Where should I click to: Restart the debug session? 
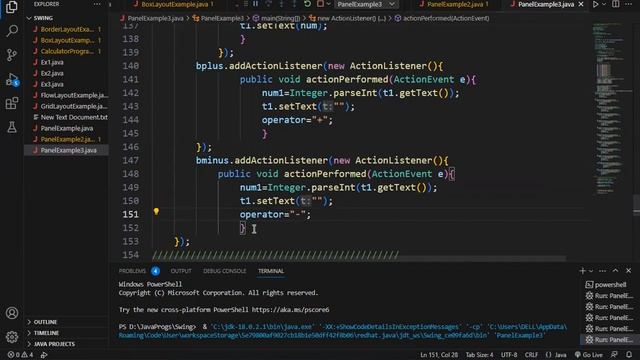(x=307, y=4)
